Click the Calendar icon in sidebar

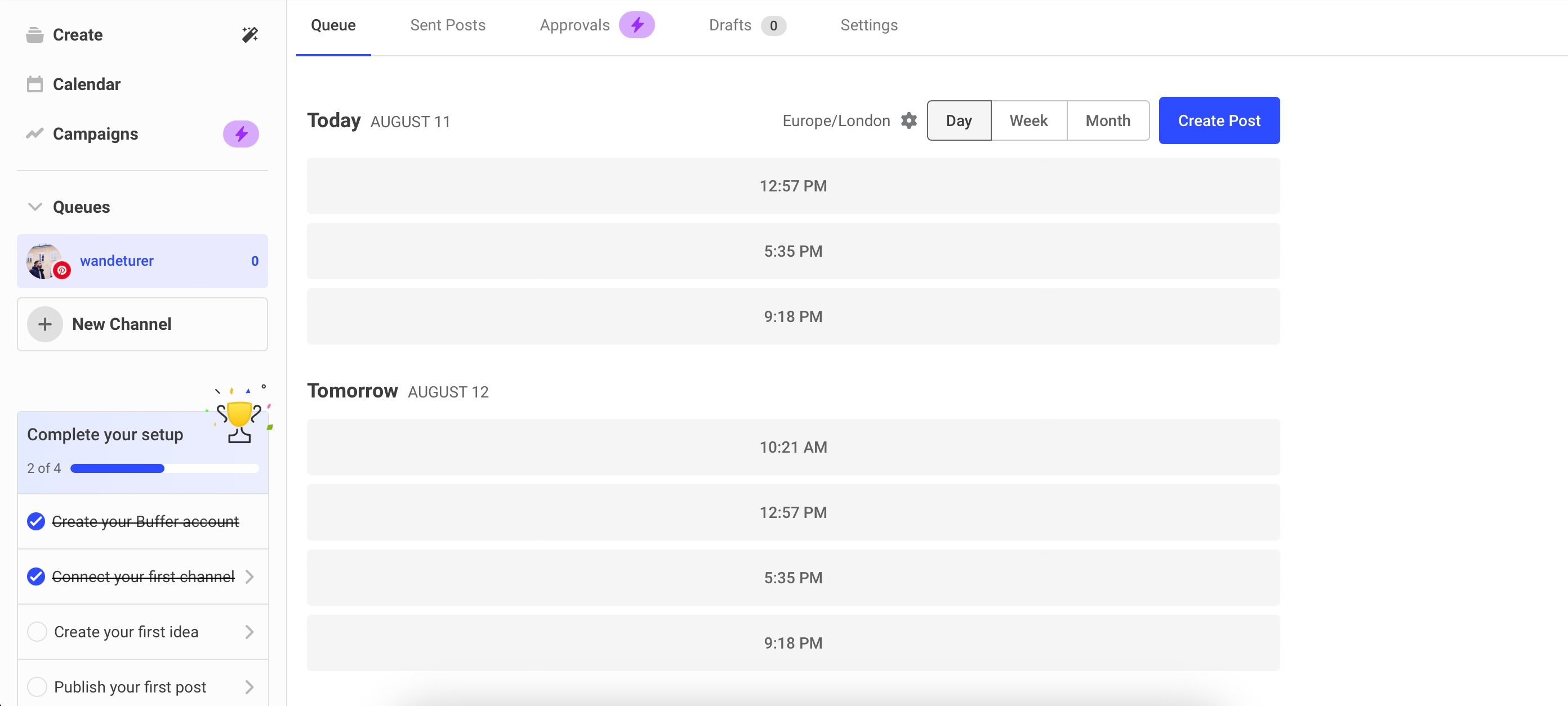[35, 84]
